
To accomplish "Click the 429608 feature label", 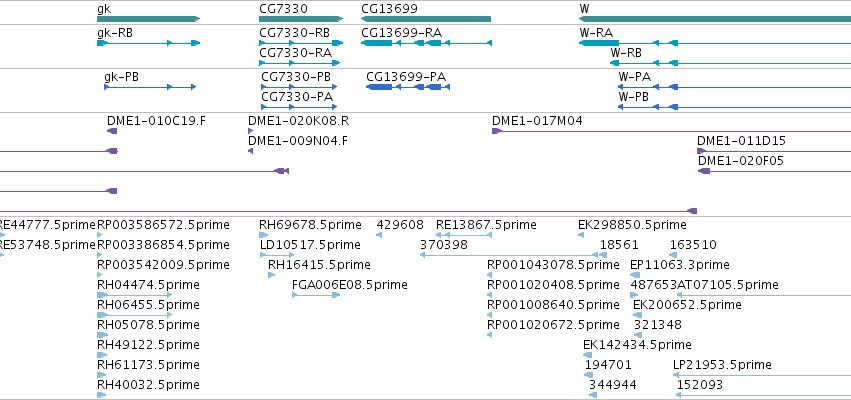I will click(x=400, y=225).
